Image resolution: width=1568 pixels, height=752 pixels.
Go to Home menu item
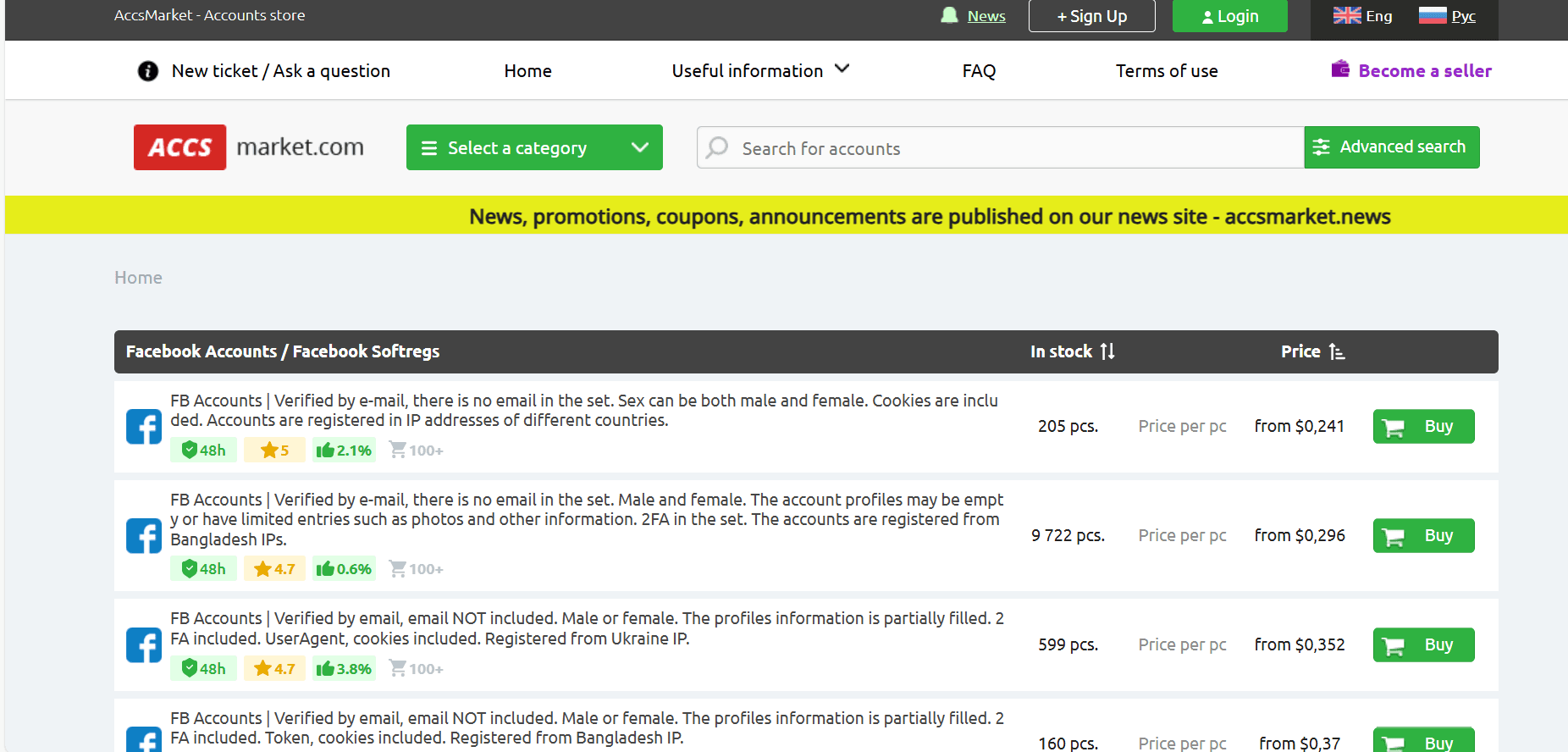pyautogui.click(x=527, y=71)
